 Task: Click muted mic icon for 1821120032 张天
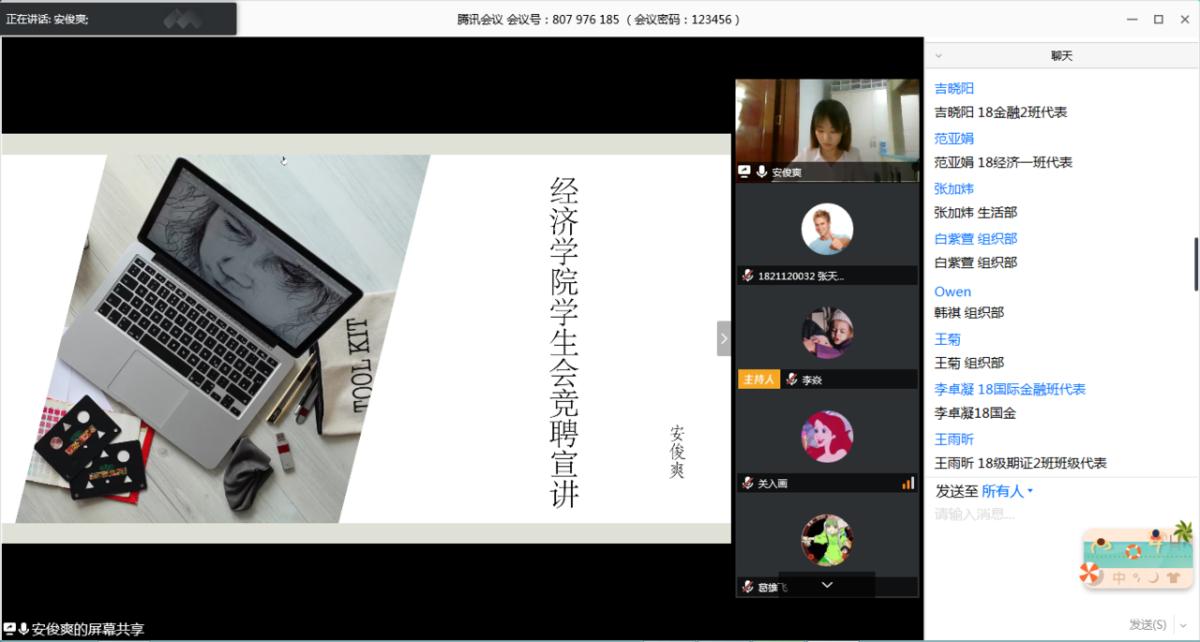[747, 276]
